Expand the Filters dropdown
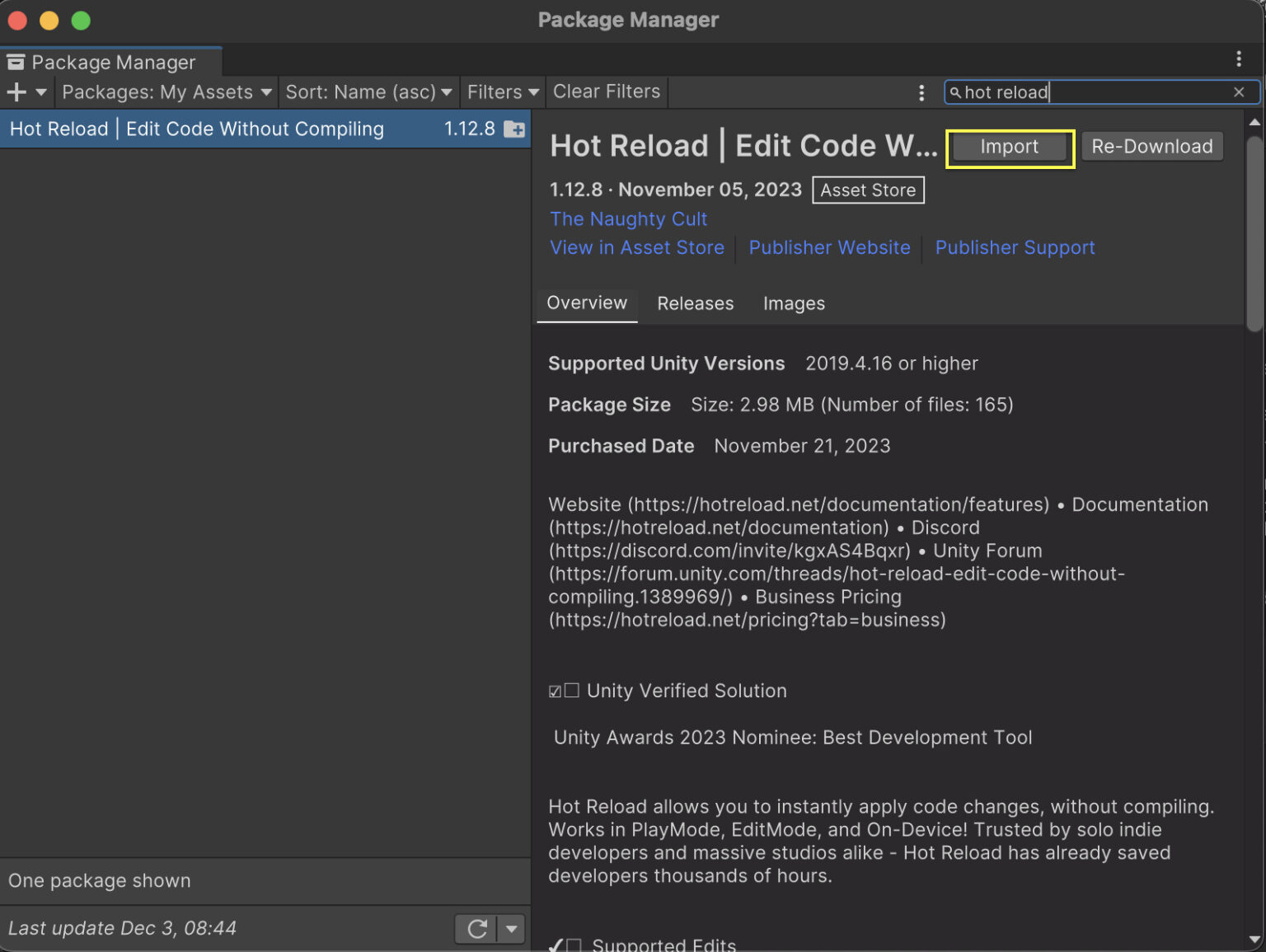The width and height of the screenshot is (1266, 952). (501, 91)
